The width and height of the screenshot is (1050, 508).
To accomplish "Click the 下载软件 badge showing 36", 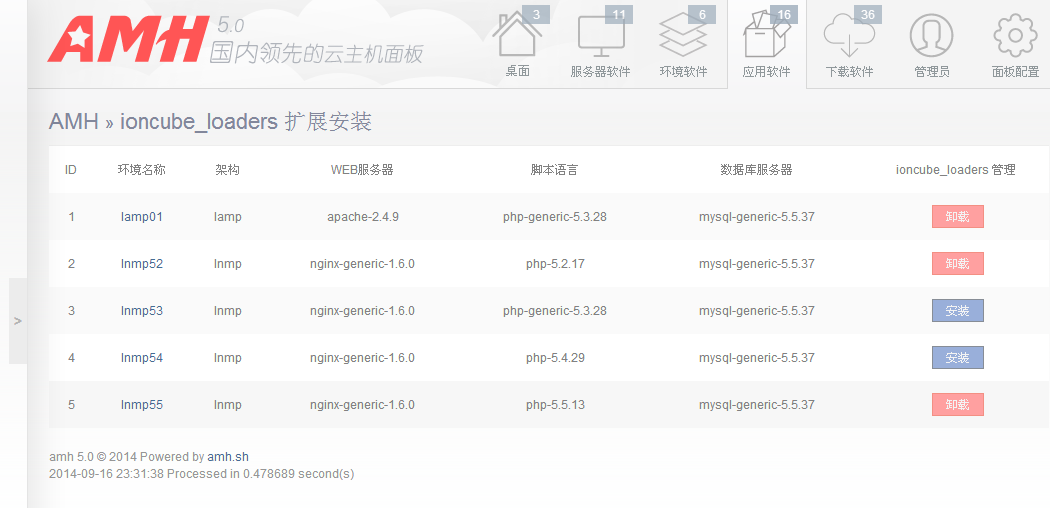I will tap(867, 15).
